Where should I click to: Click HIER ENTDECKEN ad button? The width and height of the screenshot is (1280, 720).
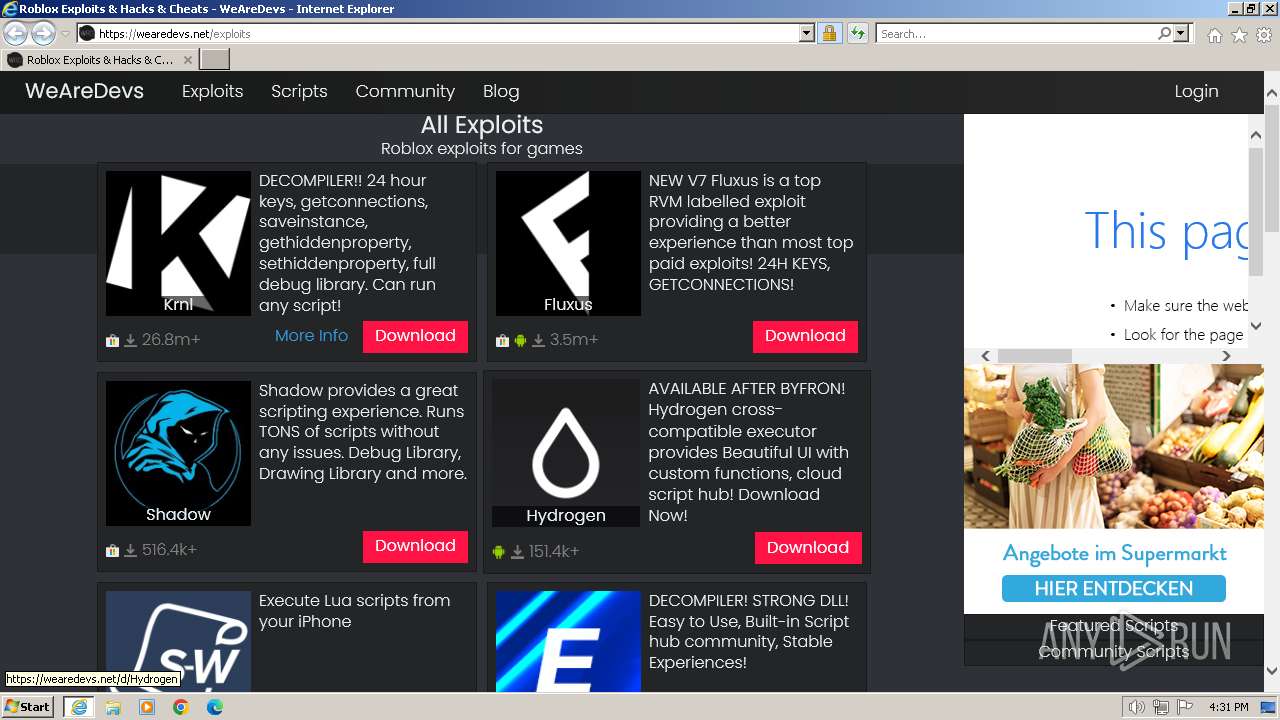1113,588
